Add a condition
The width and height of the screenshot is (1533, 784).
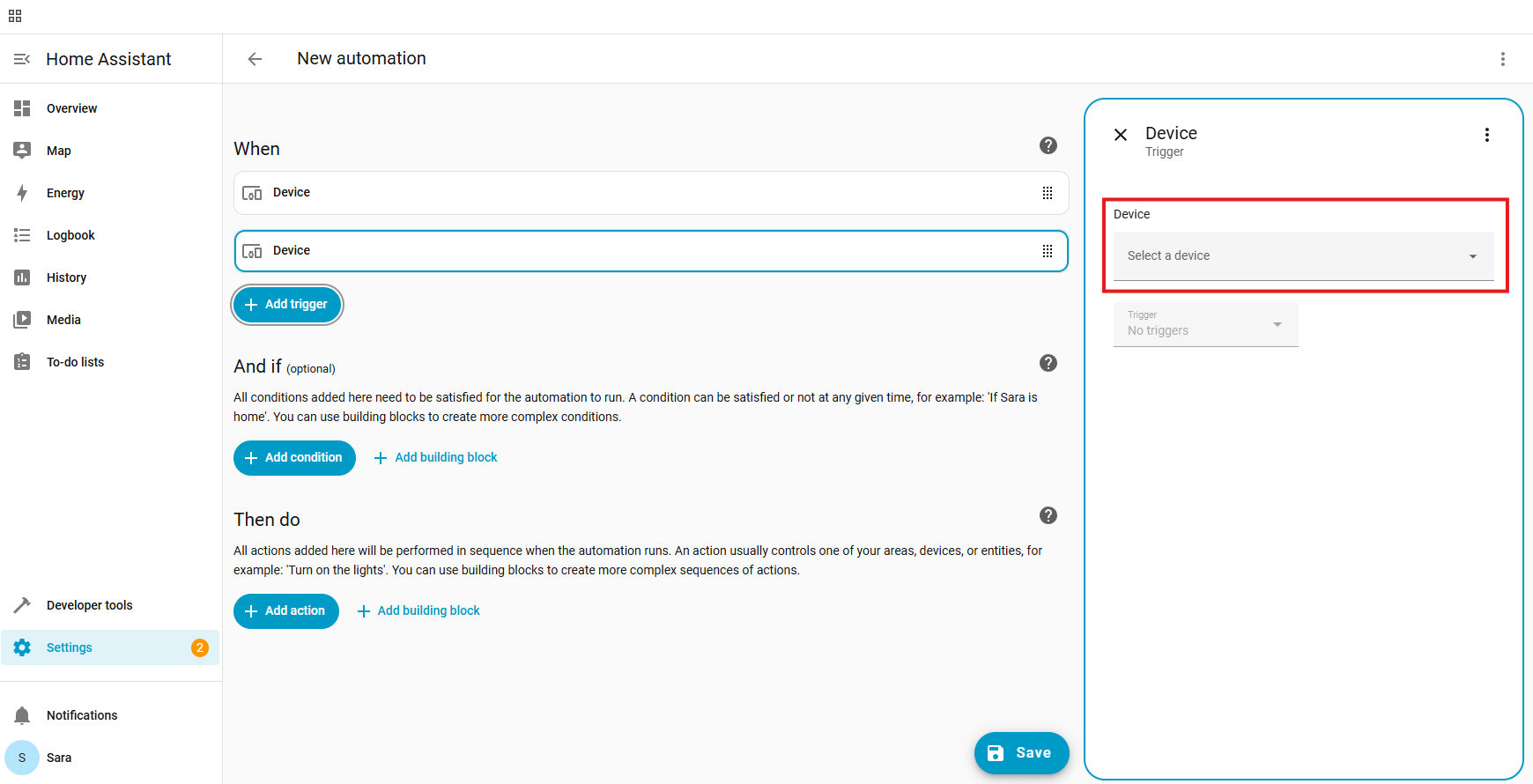pos(294,458)
